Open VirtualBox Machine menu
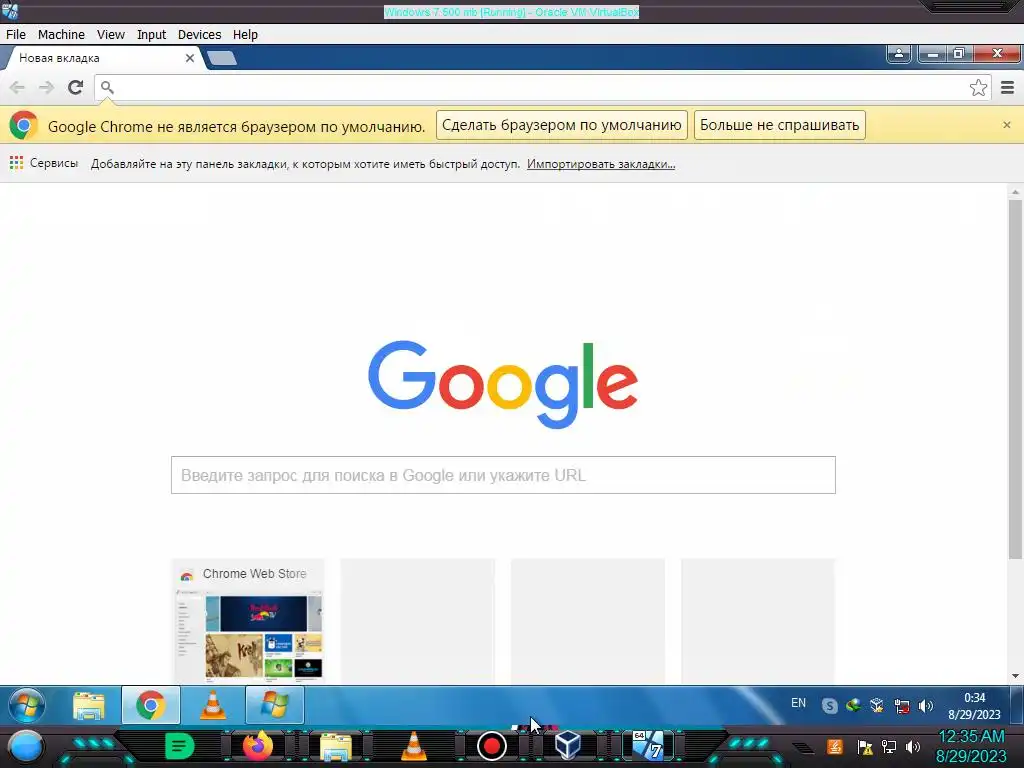1024x768 pixels. coord(61,35)
